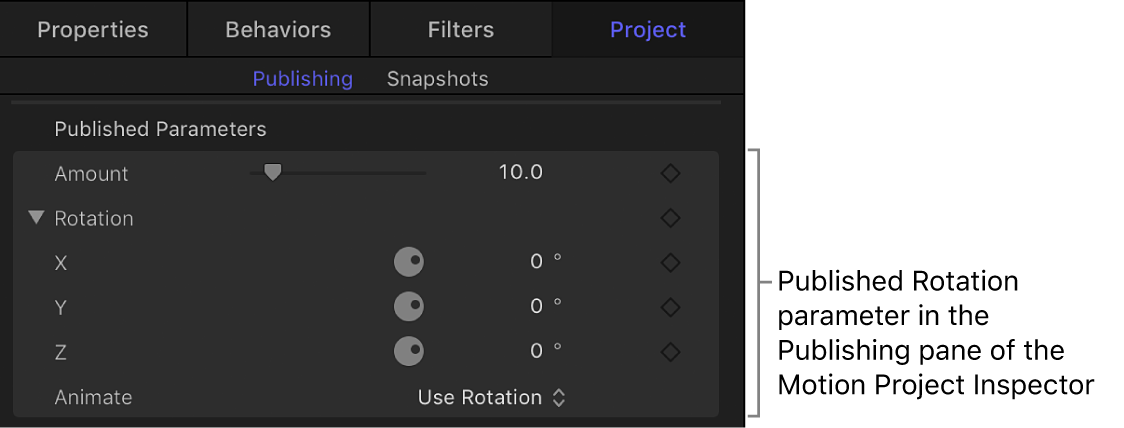1124x428 pixels.
Task: Click the Z rotation dial
Action: (409, 351)
